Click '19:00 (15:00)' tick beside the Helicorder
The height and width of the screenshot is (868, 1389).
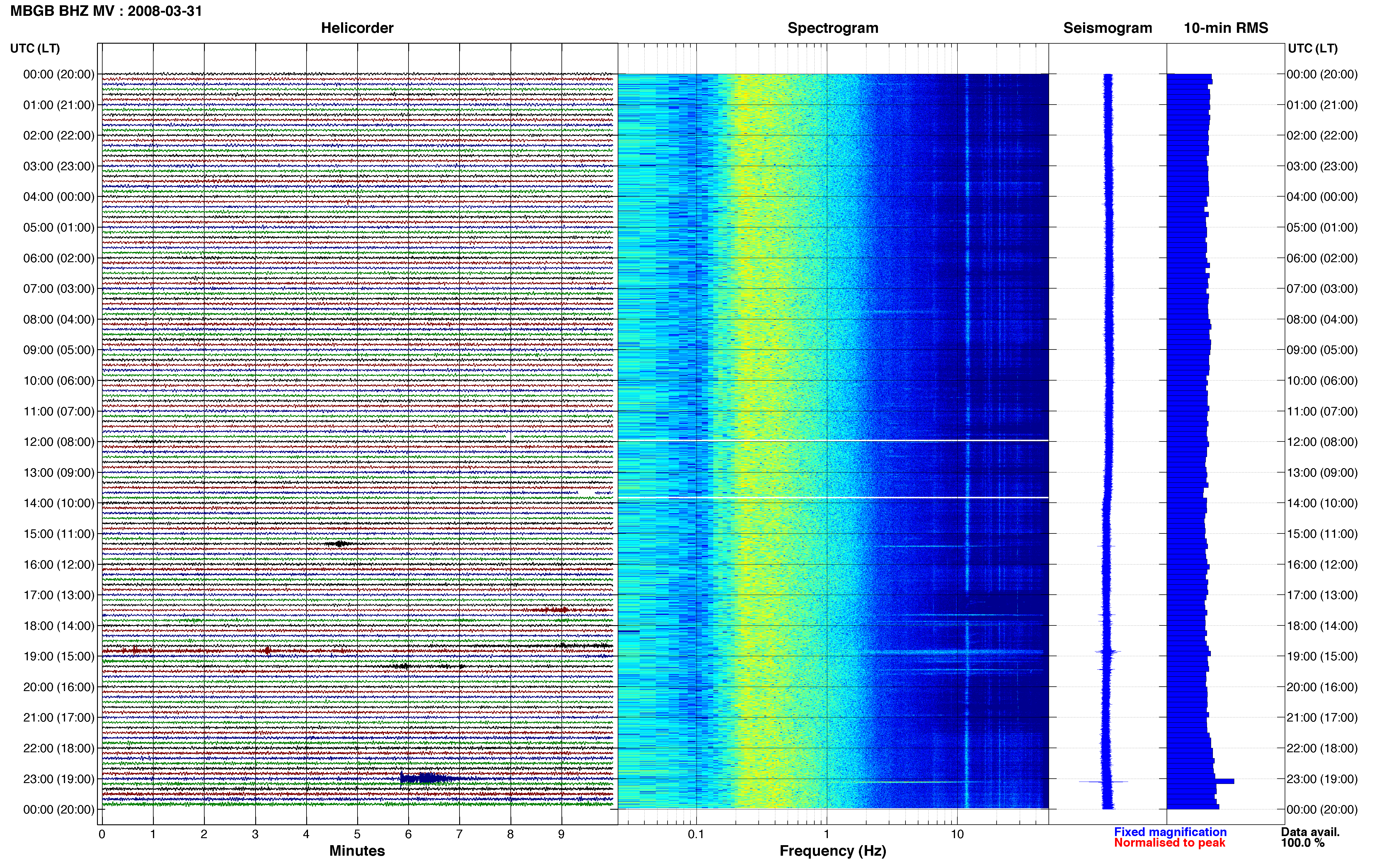59,657
